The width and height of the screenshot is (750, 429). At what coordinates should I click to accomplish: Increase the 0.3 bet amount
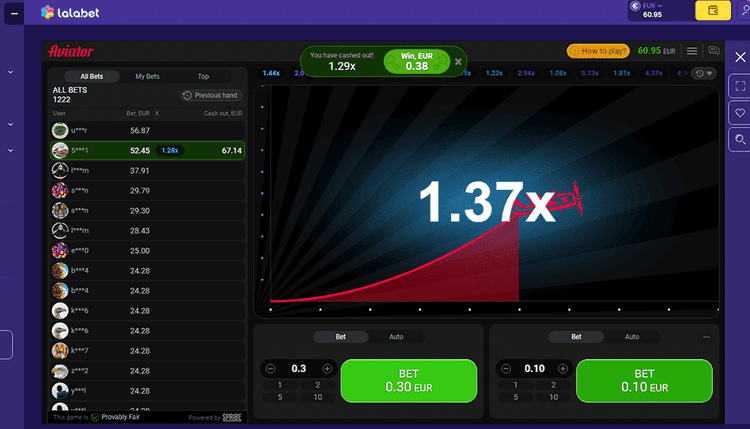[x=327, y=369]
